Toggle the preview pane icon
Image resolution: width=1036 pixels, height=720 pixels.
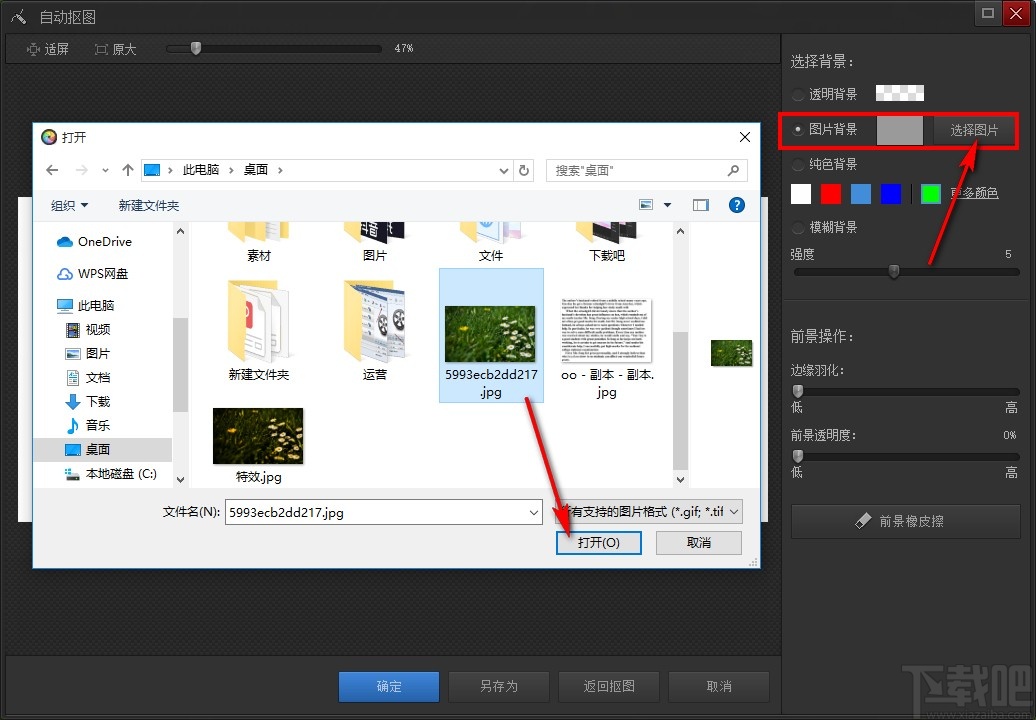[x=700, y=205]
